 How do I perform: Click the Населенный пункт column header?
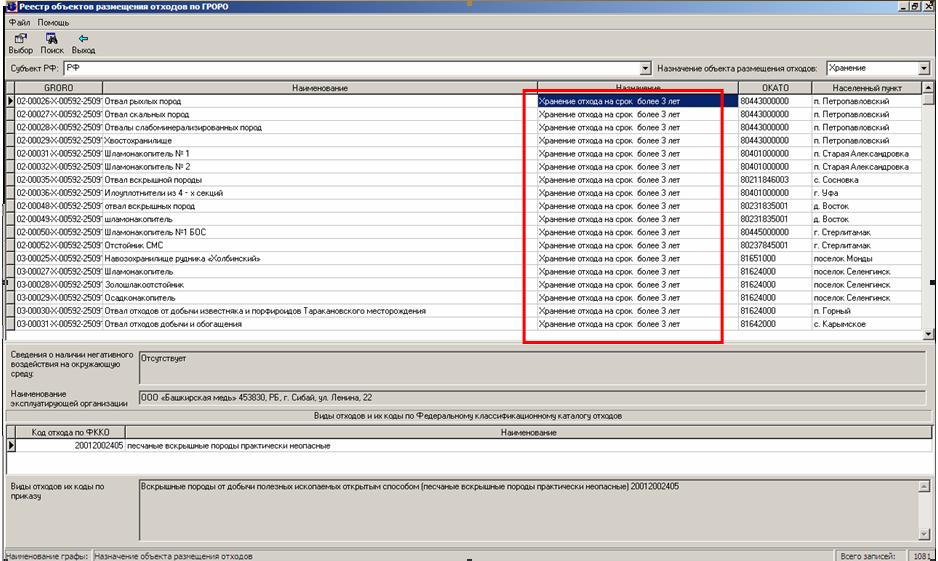point(865,88)
